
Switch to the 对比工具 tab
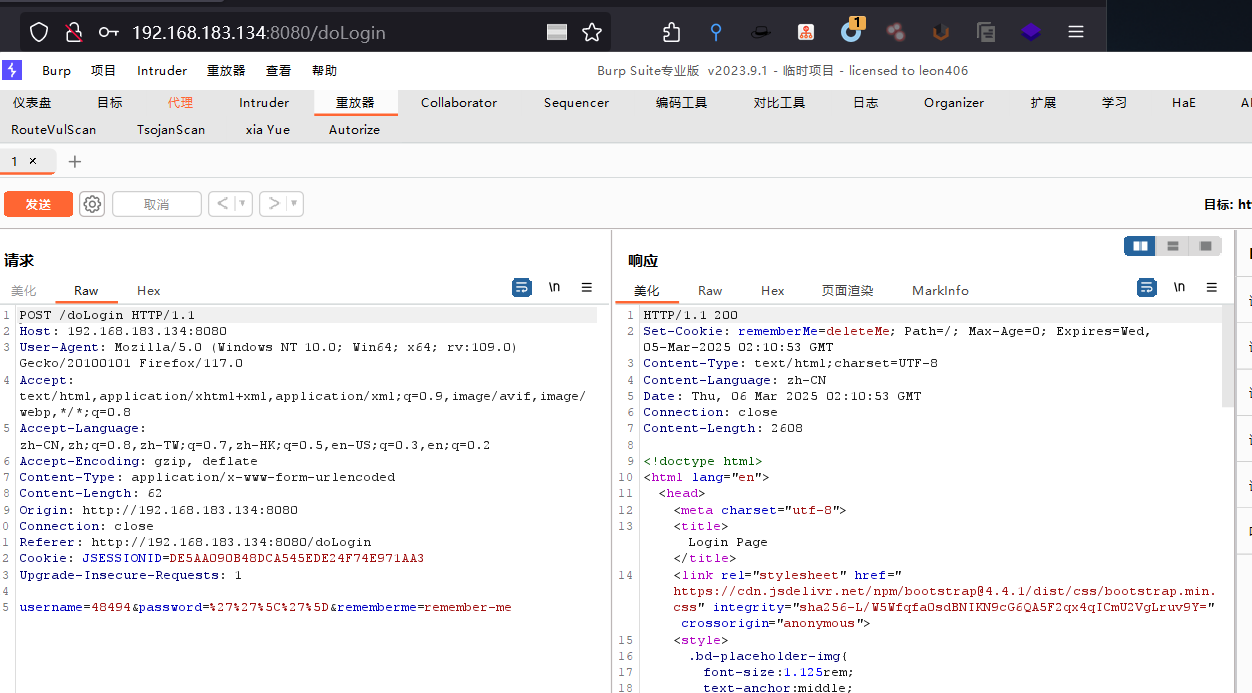click(779, 103)
